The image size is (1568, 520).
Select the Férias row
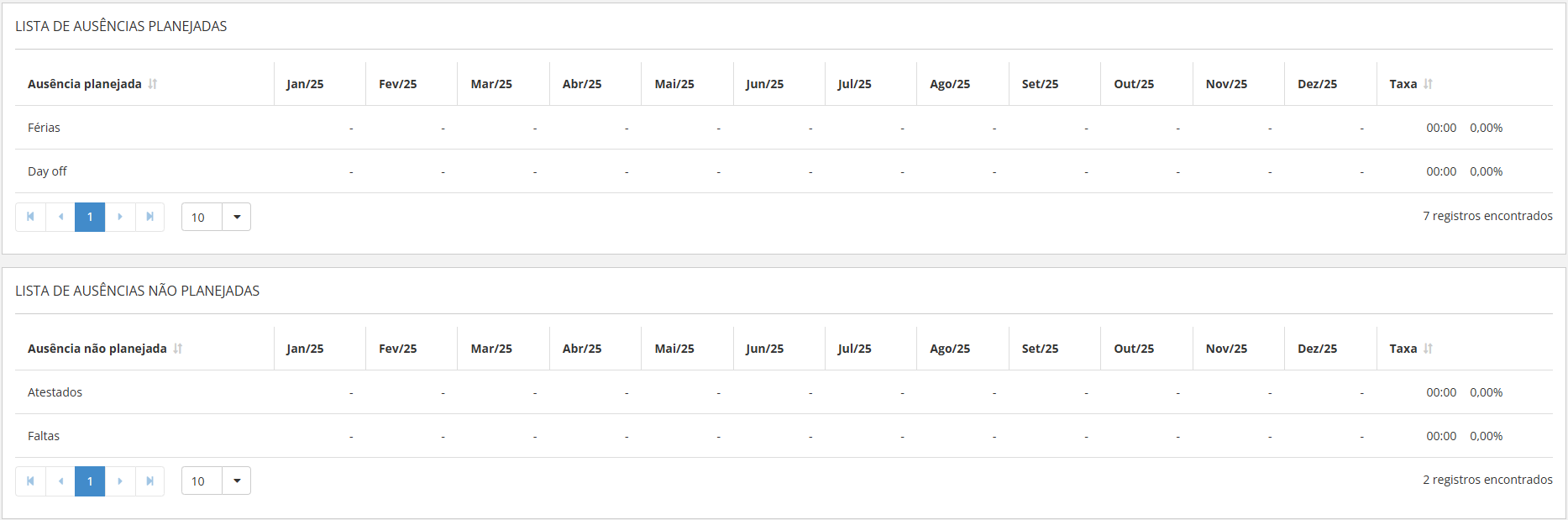(42, 127)
